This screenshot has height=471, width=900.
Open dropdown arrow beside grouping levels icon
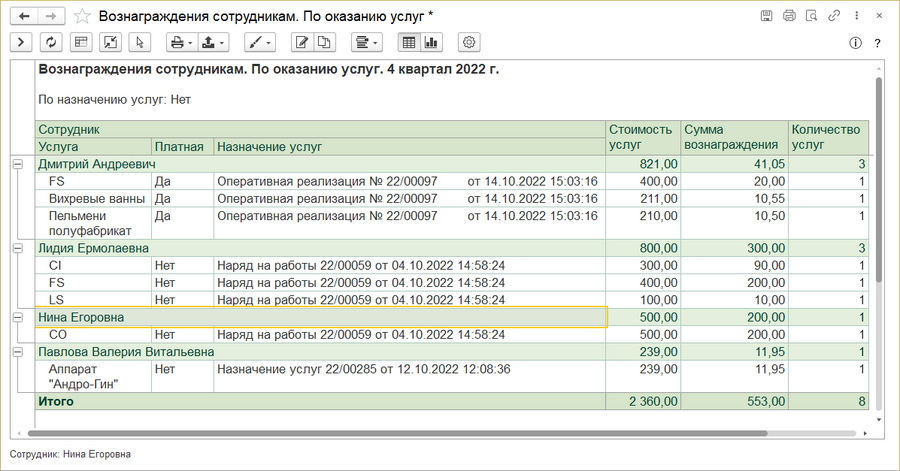pos(375,43)
